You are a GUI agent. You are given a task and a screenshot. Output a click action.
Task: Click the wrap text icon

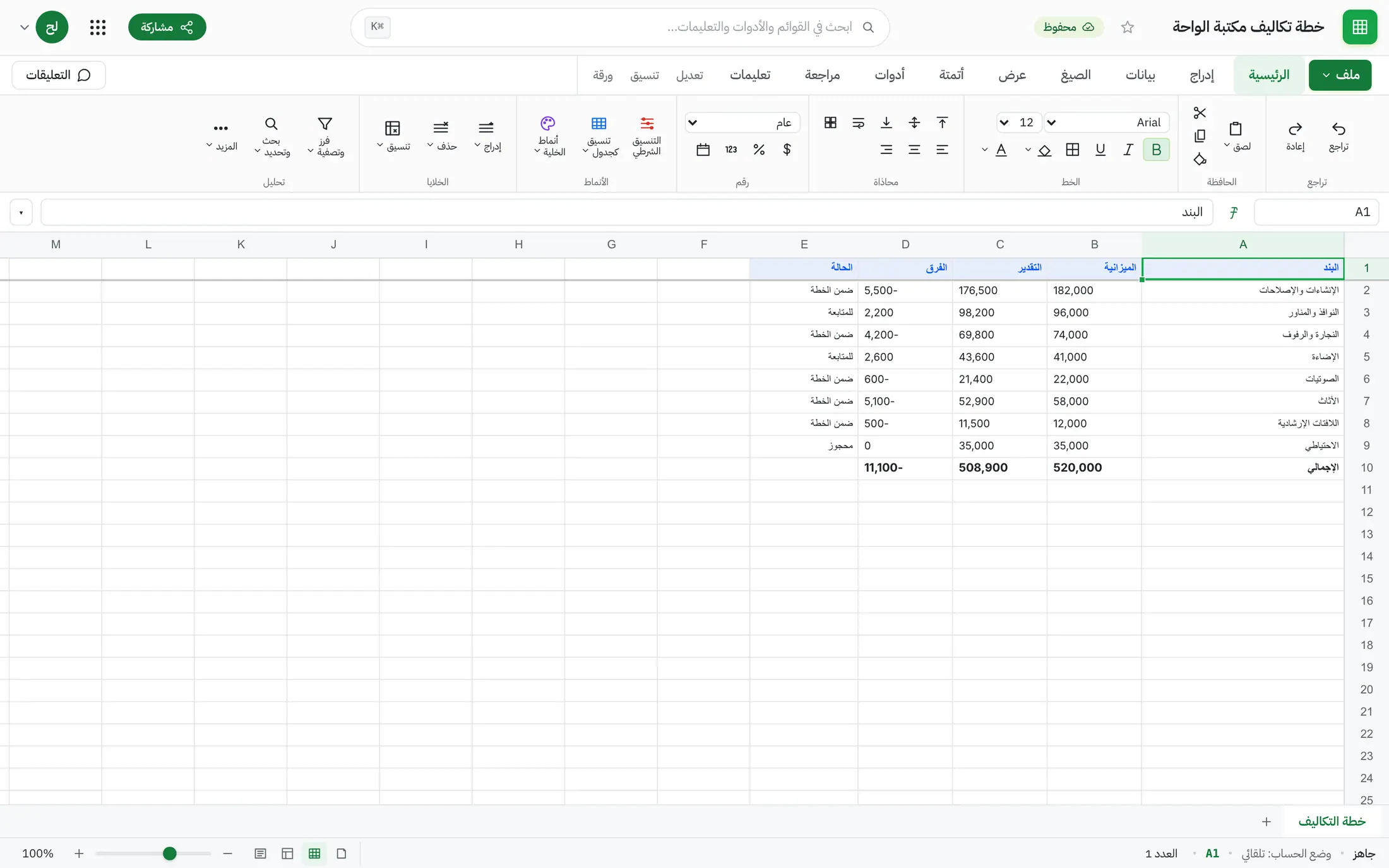tap(858, 122)
